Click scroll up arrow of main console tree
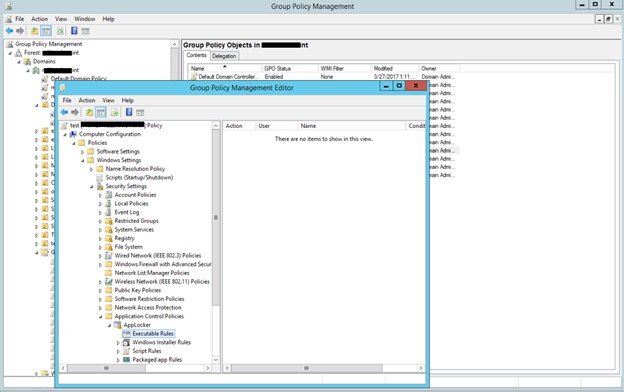The height and width of the screenshot is (392, 624). tap(174, 44)
